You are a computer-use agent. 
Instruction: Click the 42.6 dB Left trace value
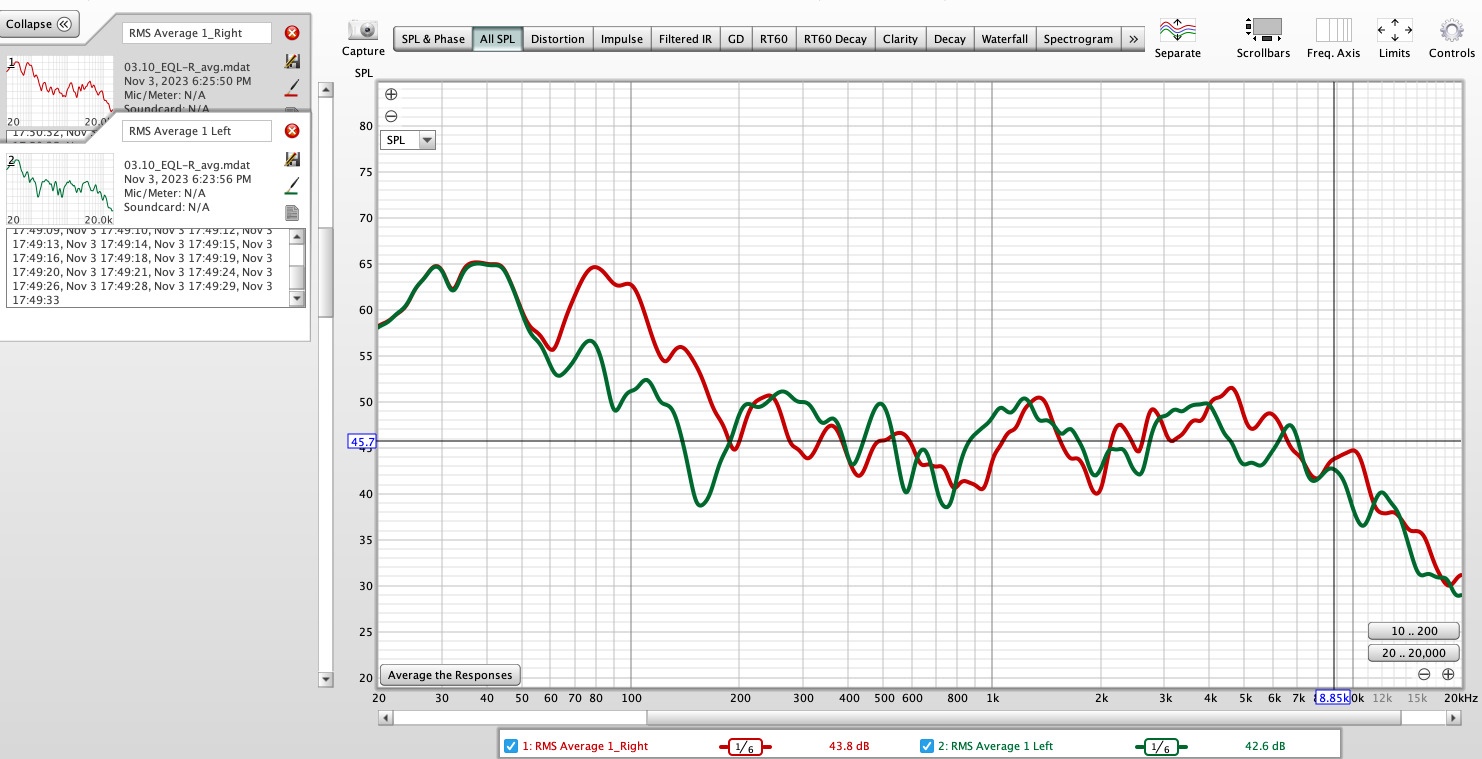pos(1264,746)
